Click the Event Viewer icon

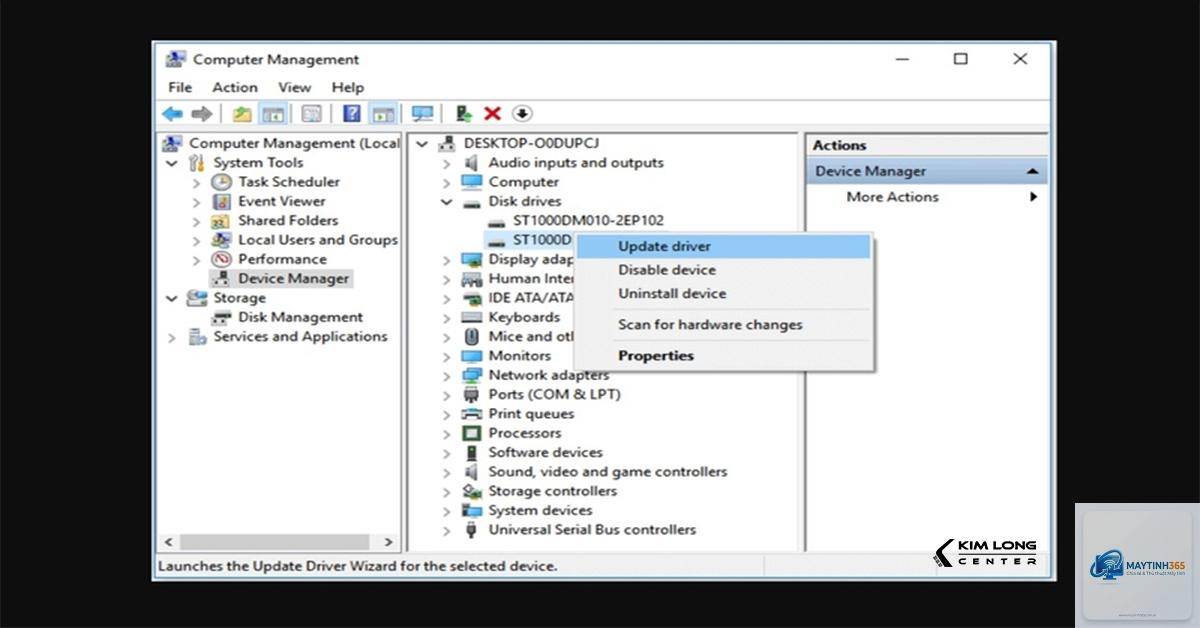point(222,201)
